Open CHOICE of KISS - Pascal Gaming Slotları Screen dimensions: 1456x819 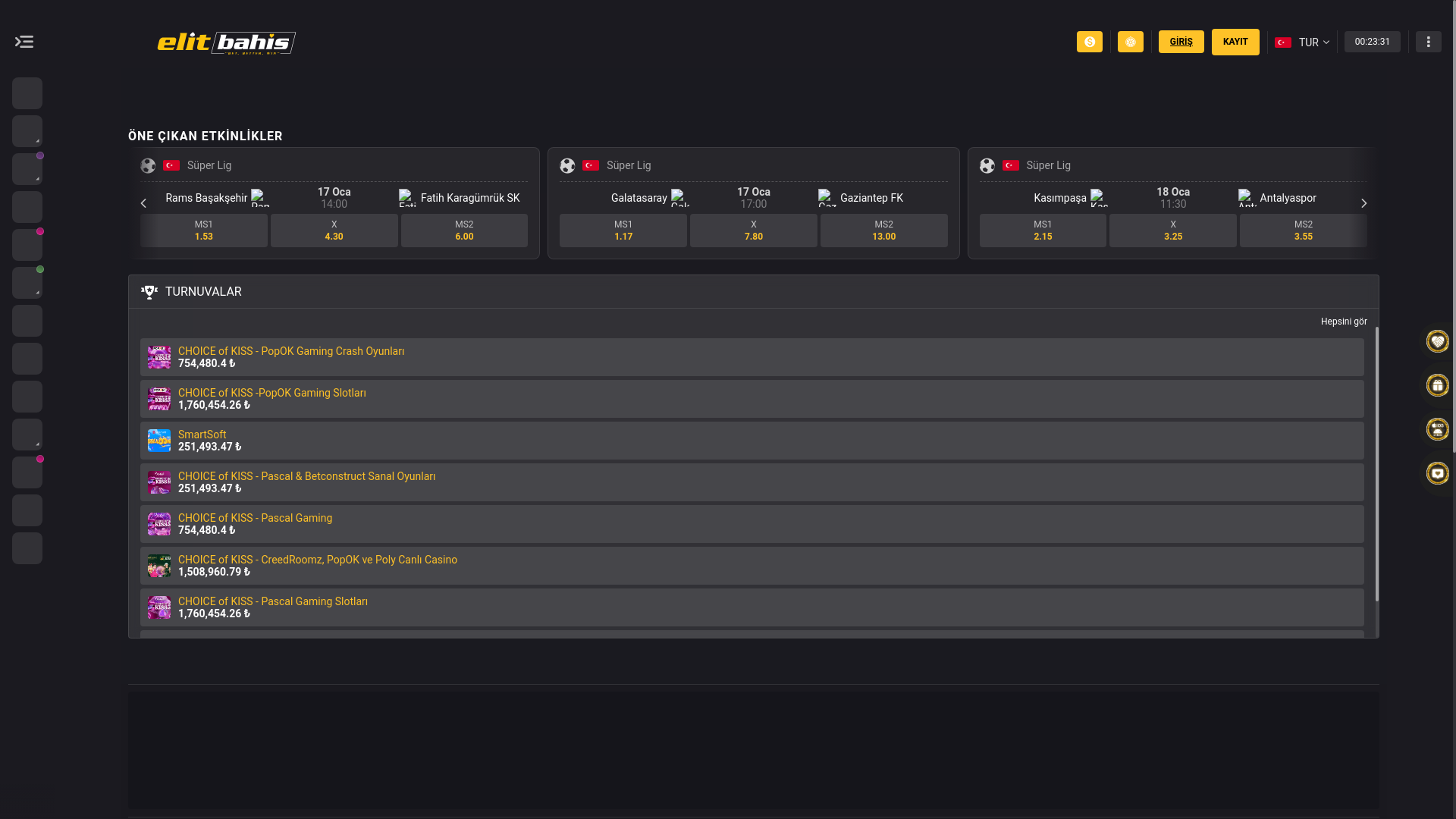click(752, 607)
